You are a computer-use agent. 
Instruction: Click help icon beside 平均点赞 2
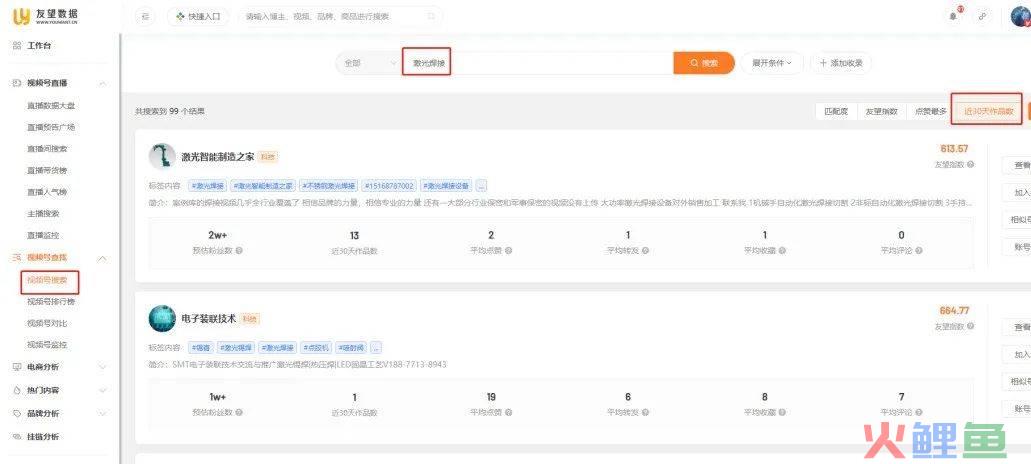pos(508,250)
